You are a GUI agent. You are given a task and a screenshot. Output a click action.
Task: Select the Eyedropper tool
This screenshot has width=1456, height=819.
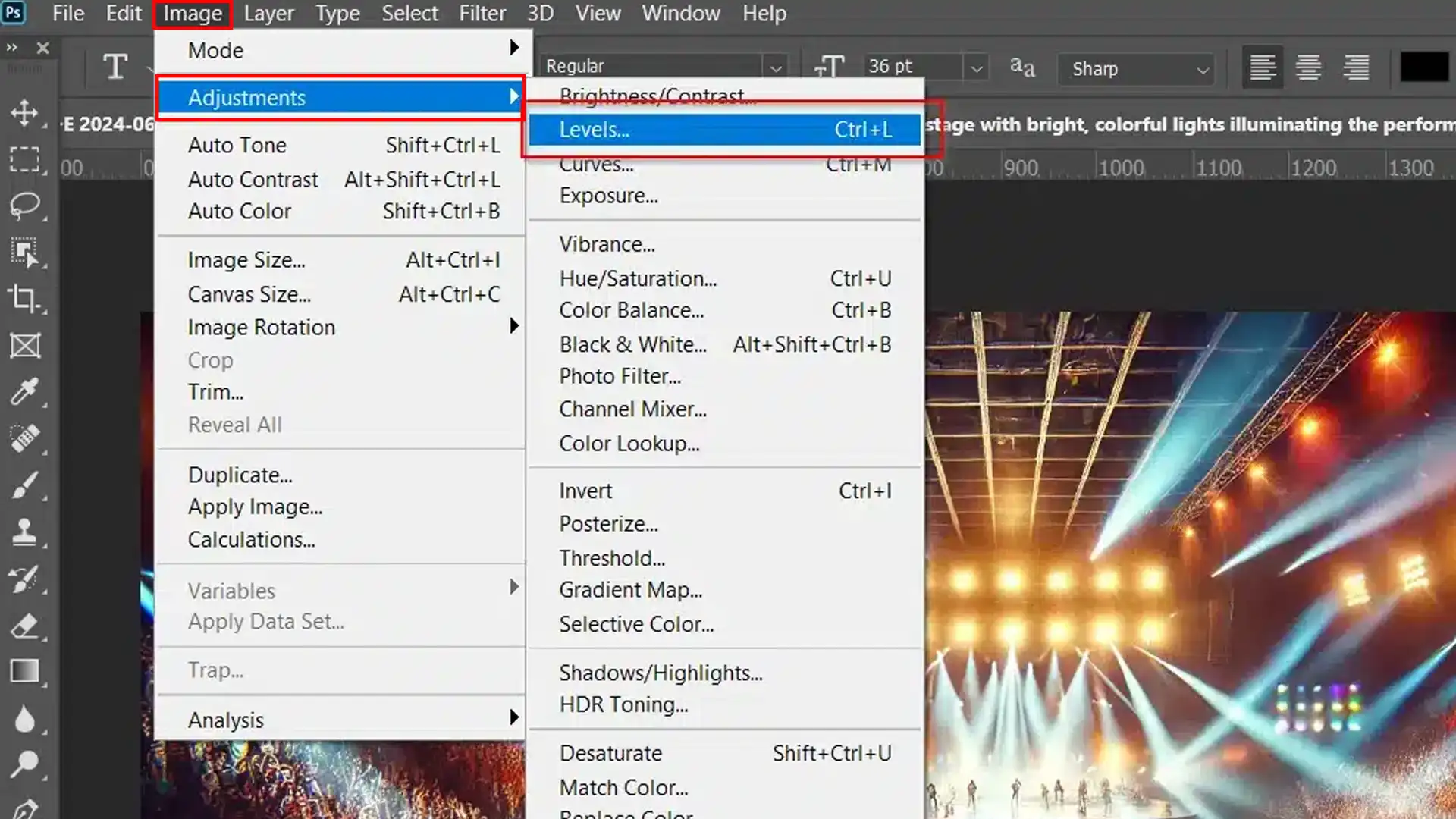point(25,392)
